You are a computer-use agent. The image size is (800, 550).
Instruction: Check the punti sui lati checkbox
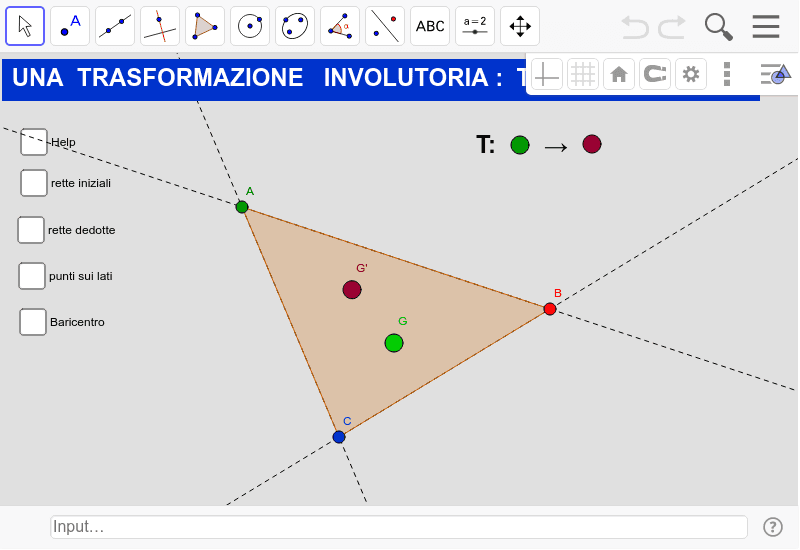[32, 276]
